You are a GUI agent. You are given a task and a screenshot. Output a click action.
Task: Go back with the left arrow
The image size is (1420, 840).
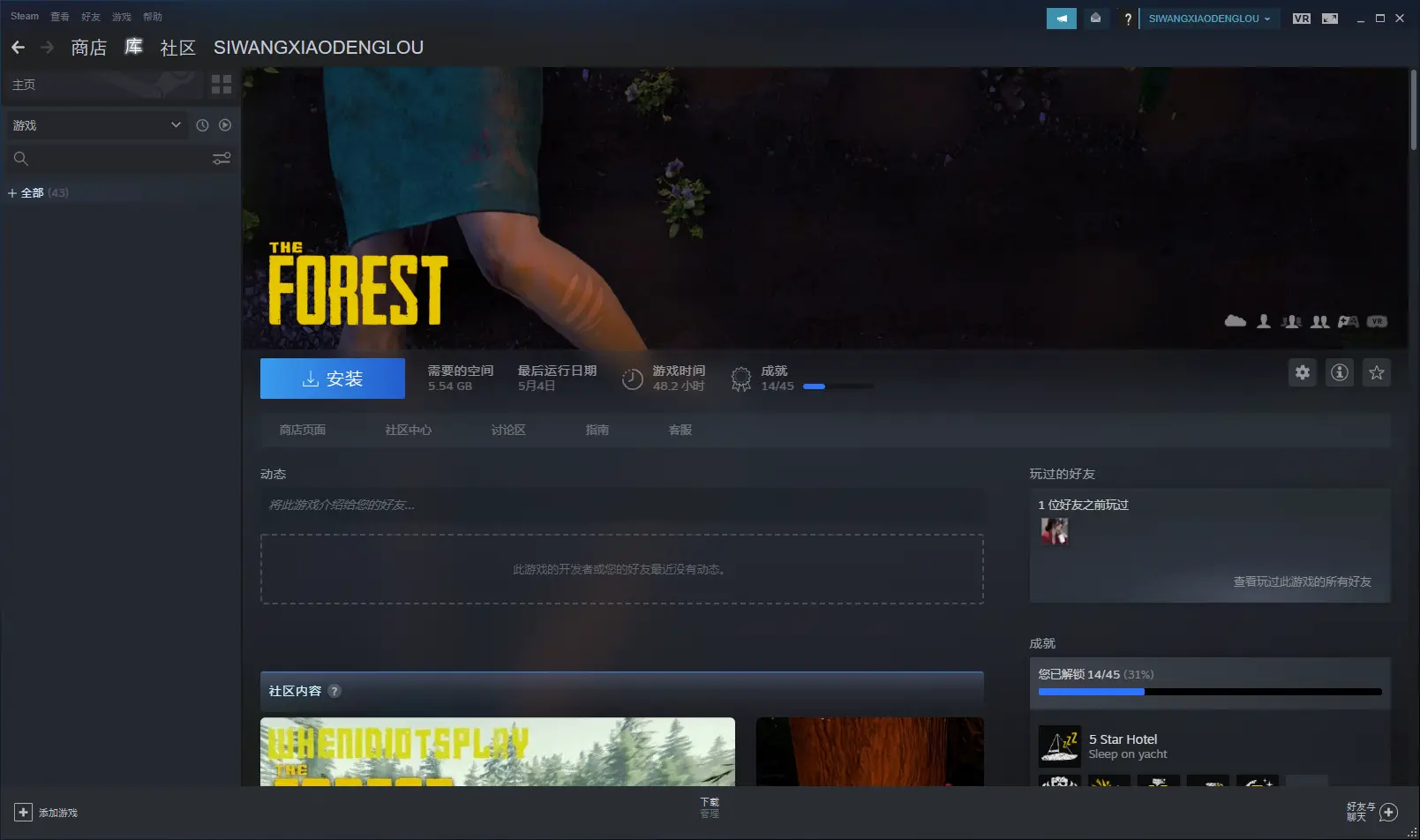(18, 48)
